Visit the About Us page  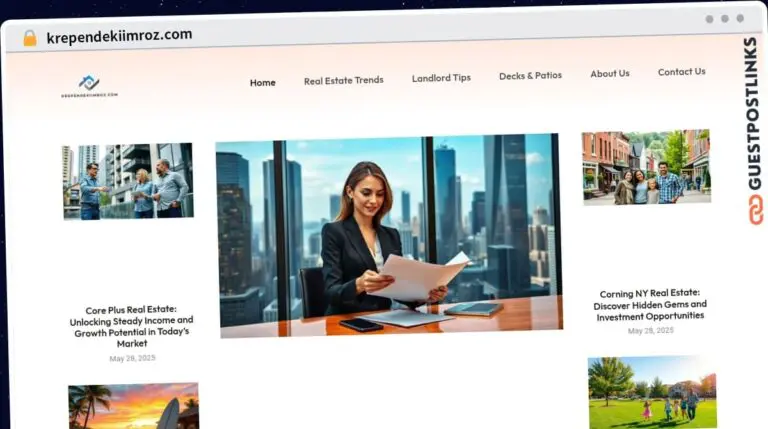click(x=609, y=73)
